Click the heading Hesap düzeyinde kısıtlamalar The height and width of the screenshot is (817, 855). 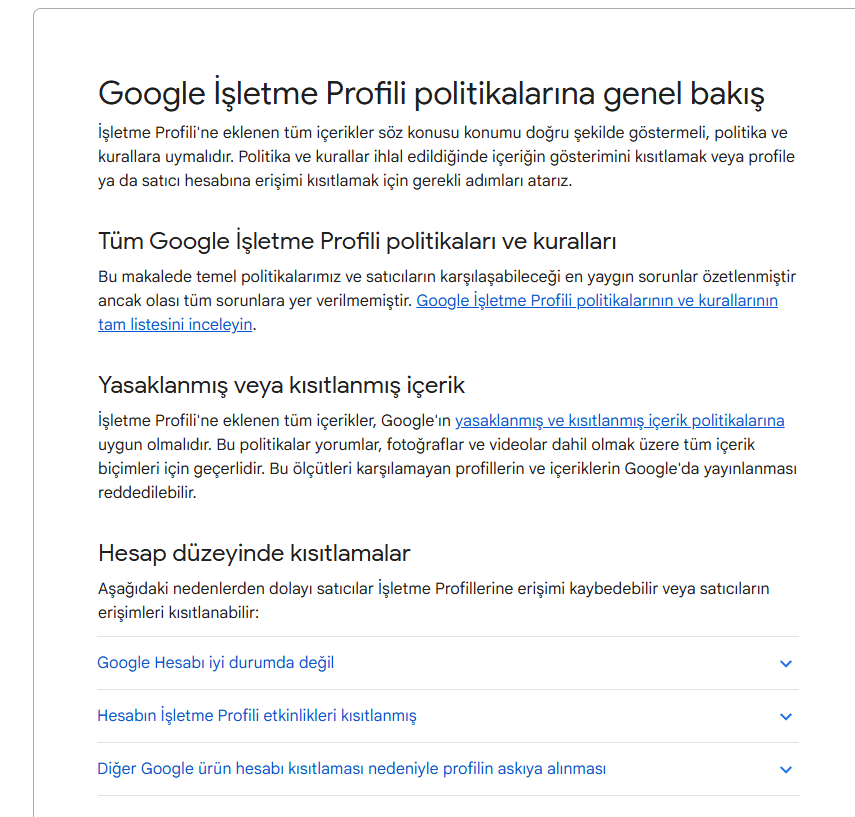click(x=254, y=553)
